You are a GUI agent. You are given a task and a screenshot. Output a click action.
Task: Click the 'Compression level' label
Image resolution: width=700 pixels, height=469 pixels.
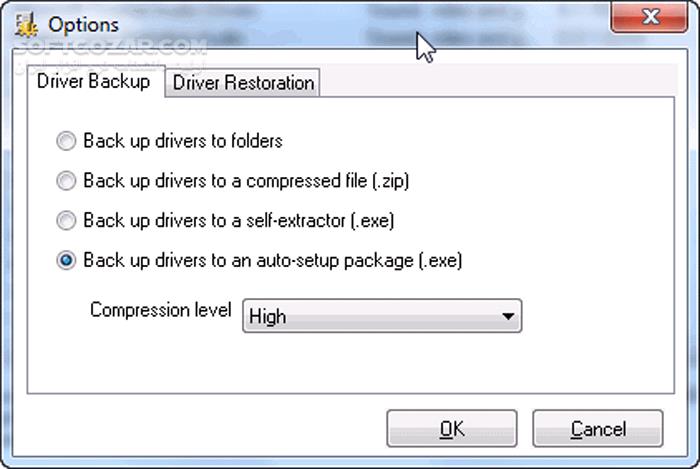coord(161,310)
